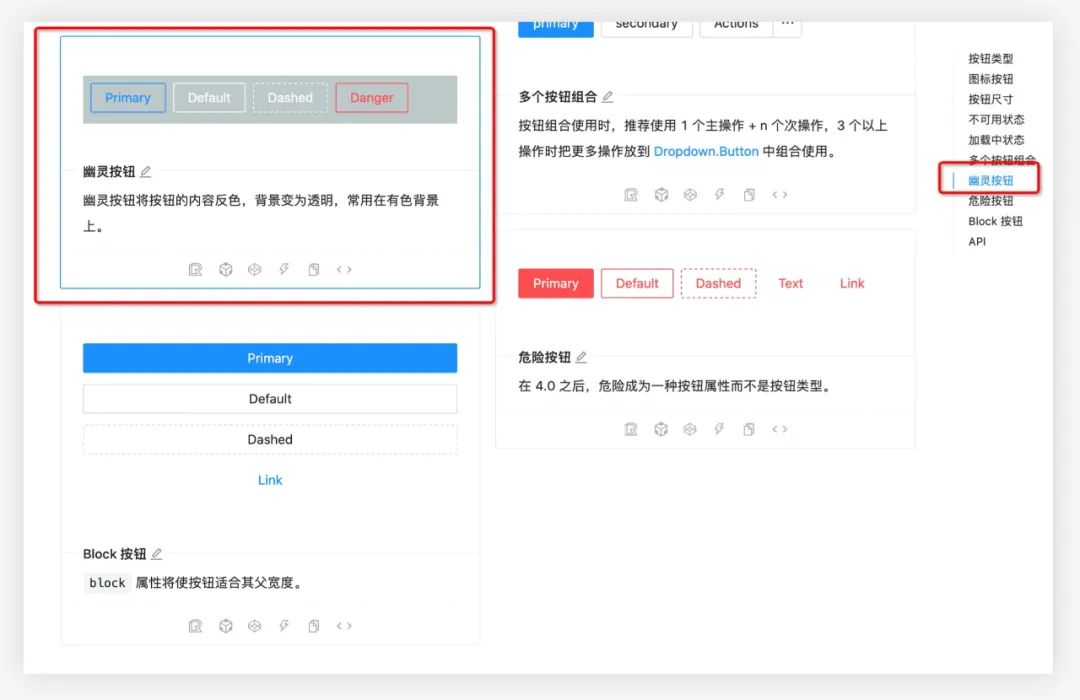Open the Actions dropdown ellipsis button
Viewport: 1080px width, 700px height.
point(787,24)
